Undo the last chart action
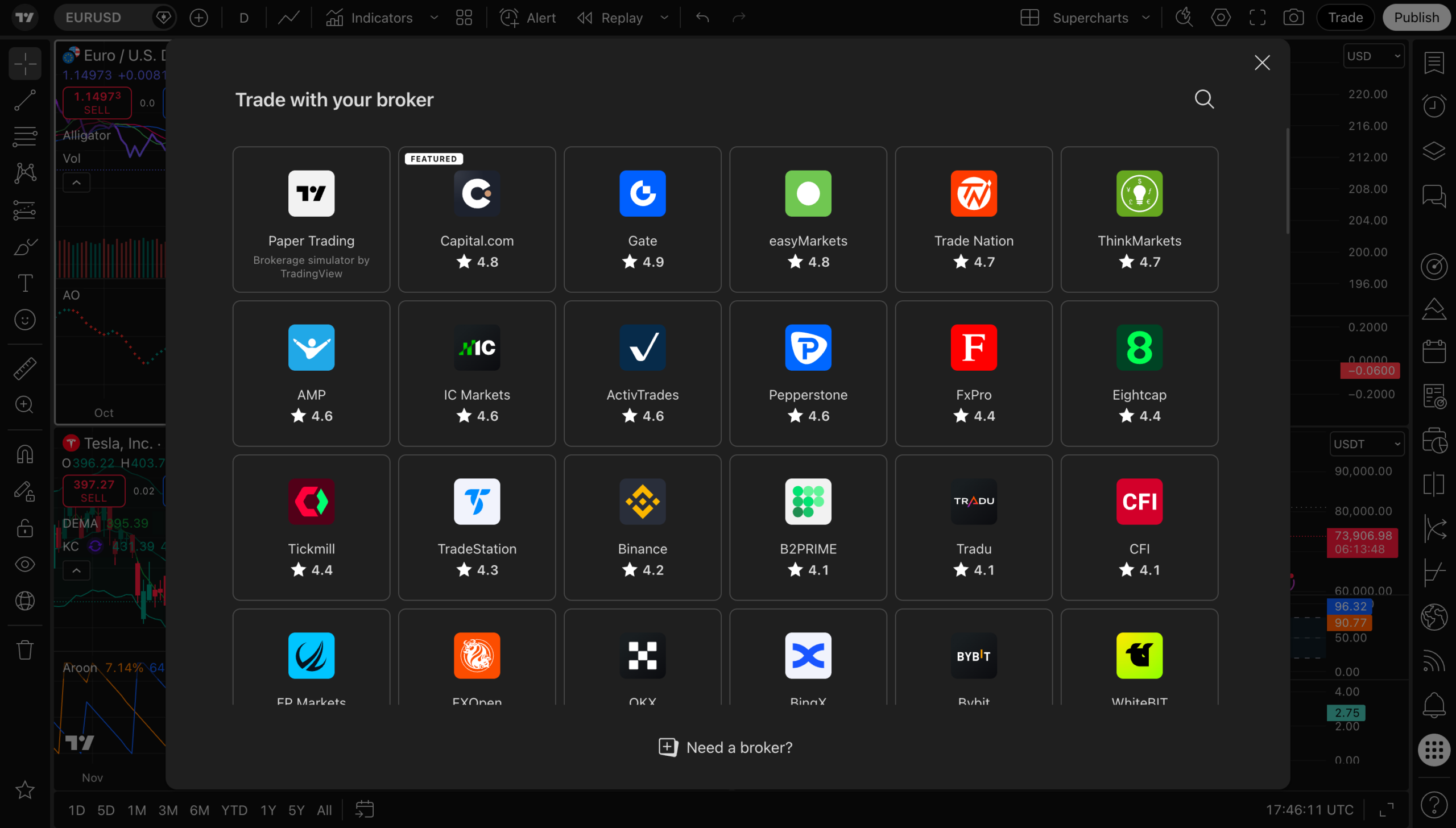Image resolution: width=1456 pixels, height=828 pixels. (x=702, y=18)
